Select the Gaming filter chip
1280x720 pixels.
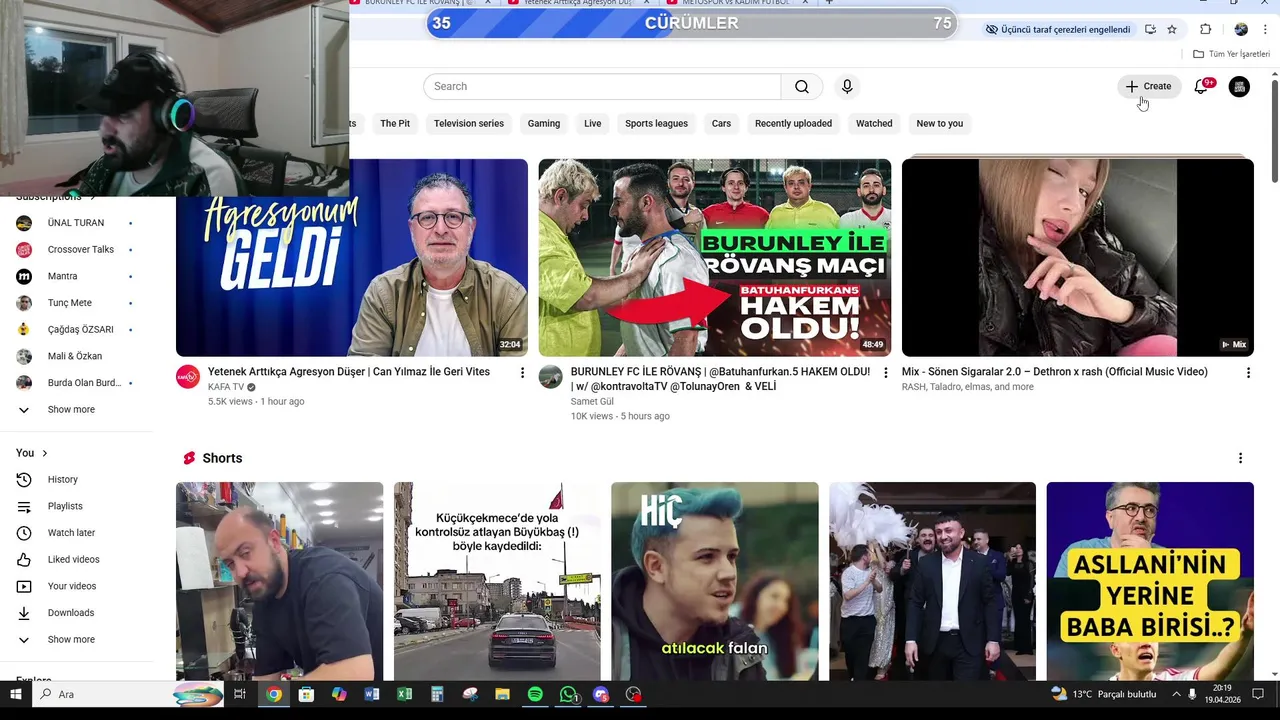coord(544,124)
